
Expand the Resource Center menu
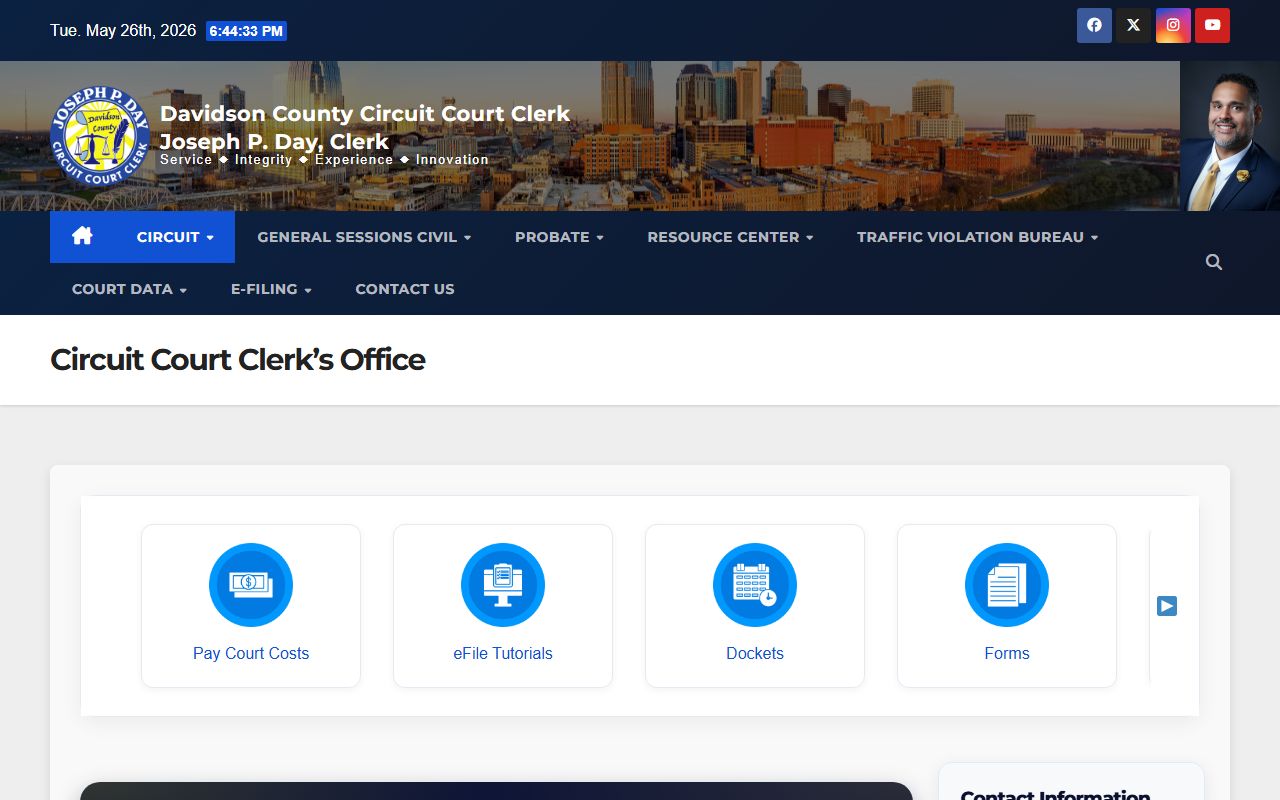tap(730, 237)
